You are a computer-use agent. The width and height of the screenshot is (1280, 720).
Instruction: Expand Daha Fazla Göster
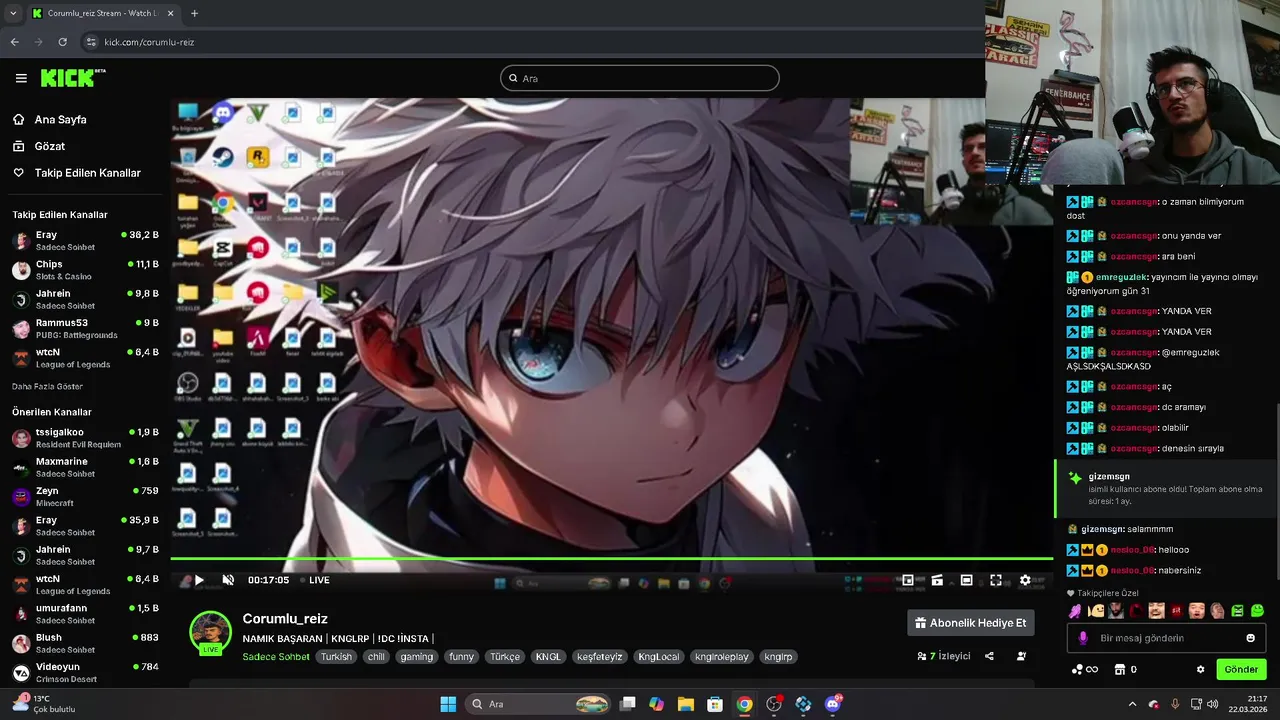pyautogui.click(x=47, y=386)
